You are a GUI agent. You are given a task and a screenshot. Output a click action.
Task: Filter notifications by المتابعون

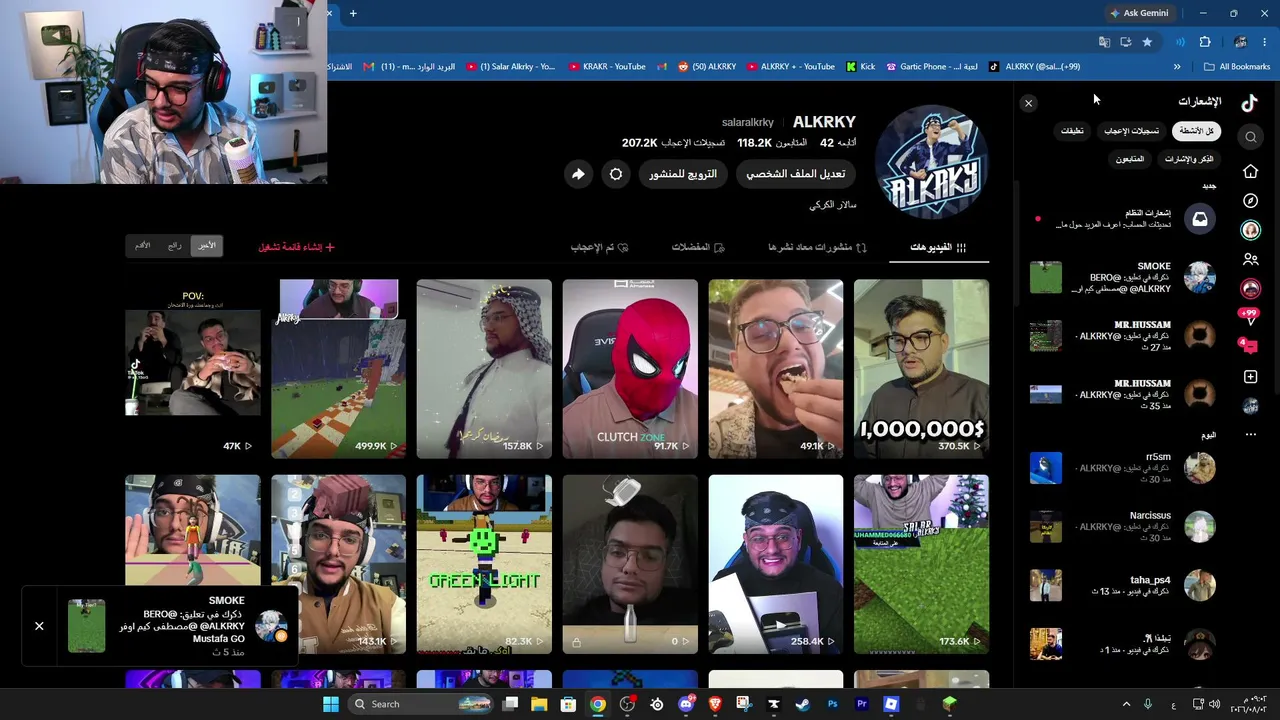click(1130, 159)
